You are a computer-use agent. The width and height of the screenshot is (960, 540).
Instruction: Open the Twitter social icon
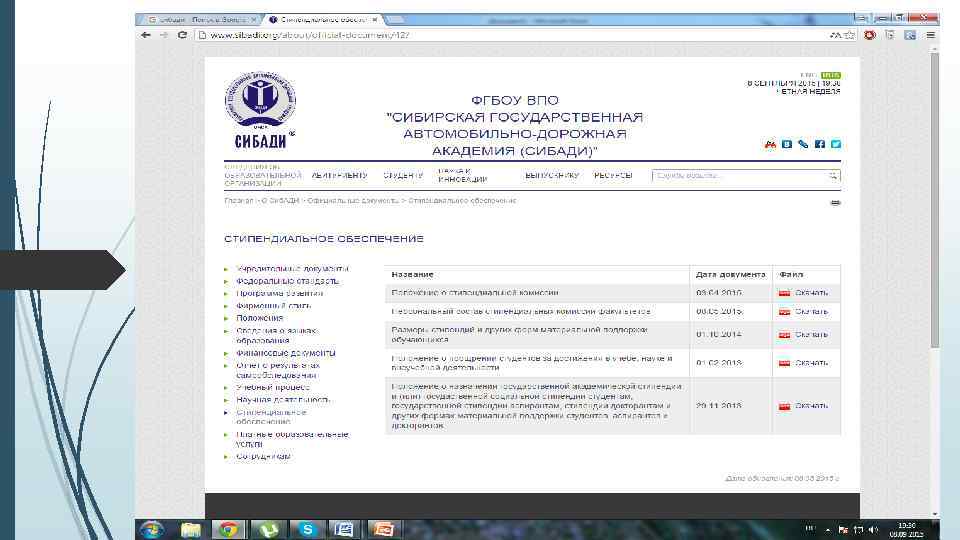pyautogui.click(x=836, y=144)
